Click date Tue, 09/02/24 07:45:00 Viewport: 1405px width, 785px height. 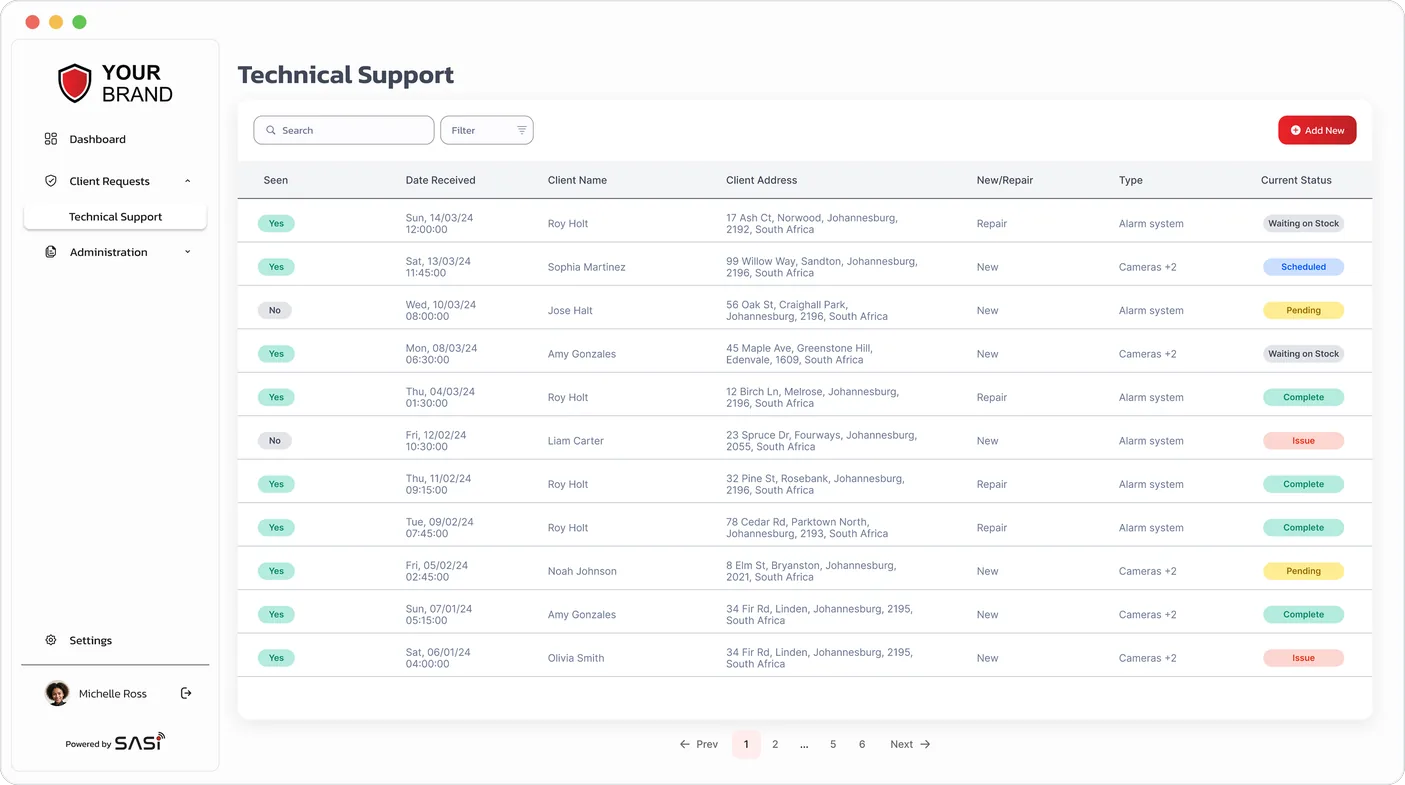[x=439, y=527]
